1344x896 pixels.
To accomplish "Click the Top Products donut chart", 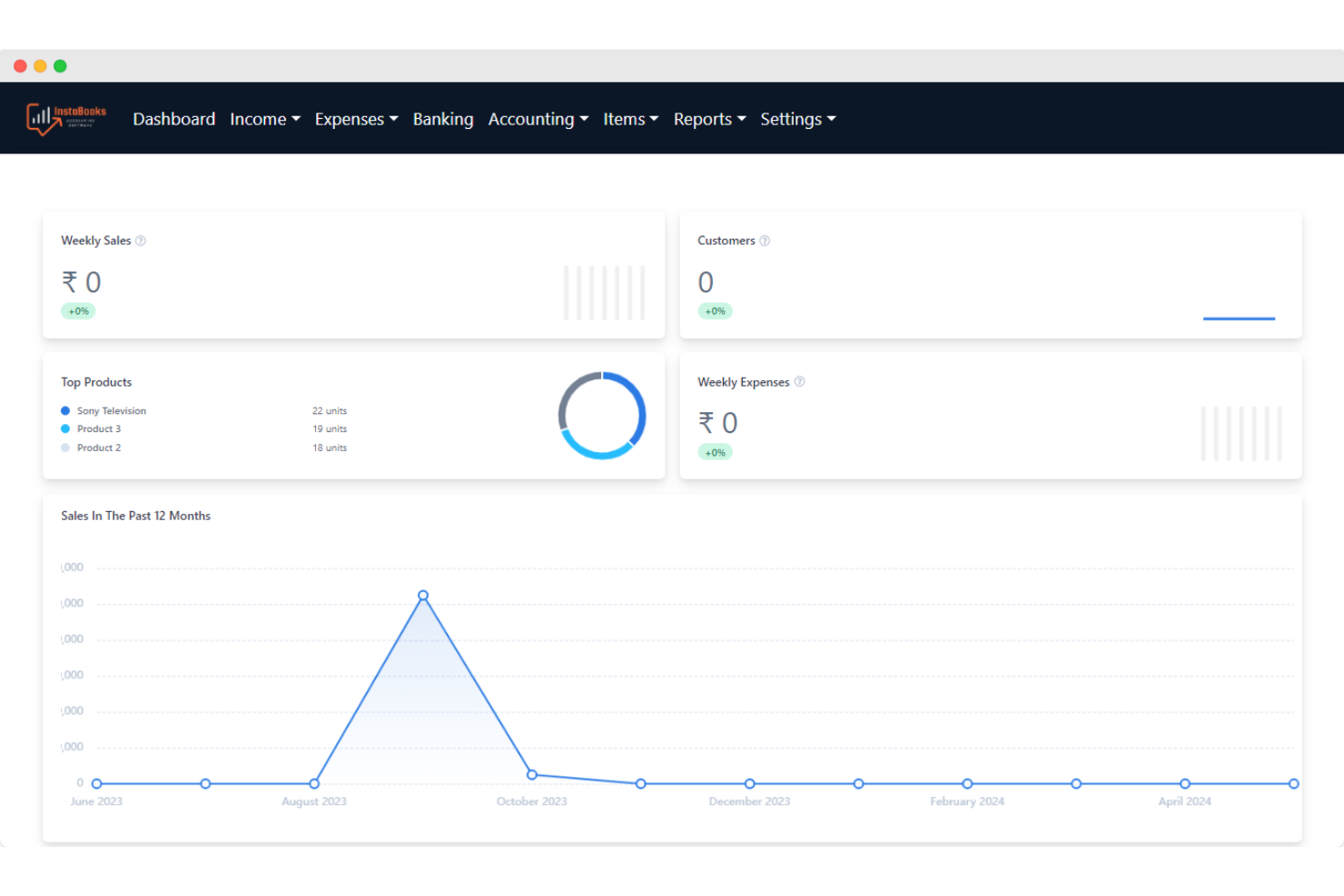I will coord(601,416).
